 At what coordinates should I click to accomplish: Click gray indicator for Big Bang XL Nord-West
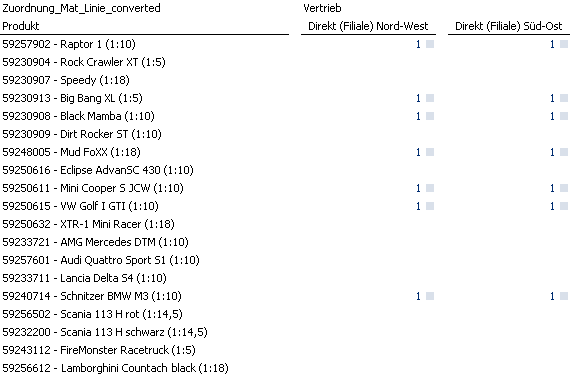coord(430,98)
